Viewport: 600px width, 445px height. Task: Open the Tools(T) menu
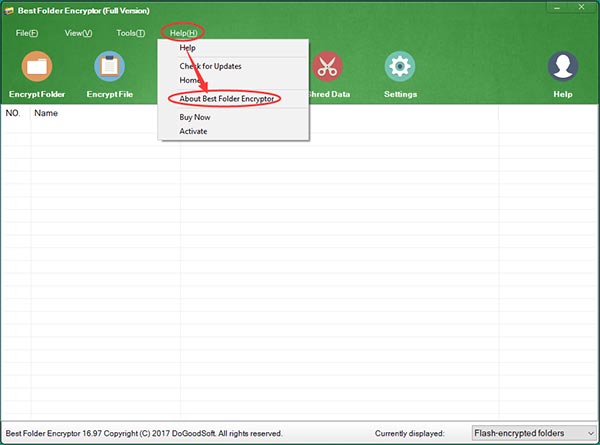[131, 33]
